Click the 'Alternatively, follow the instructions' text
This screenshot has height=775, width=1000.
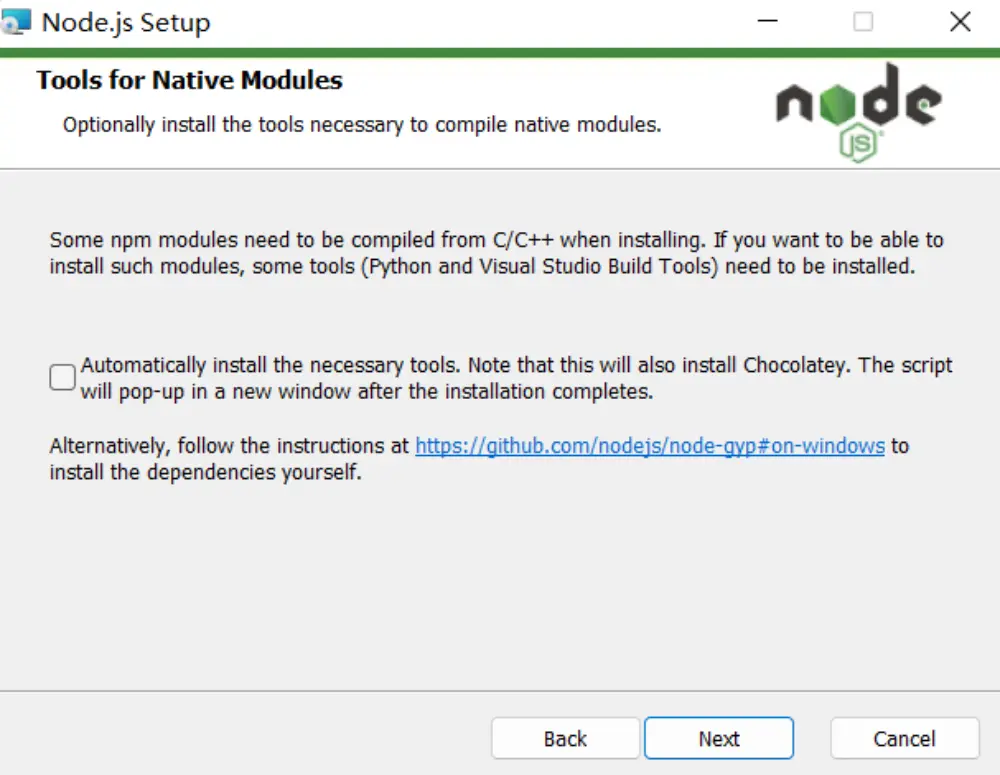pyautogui.click(x=230, y=446)
